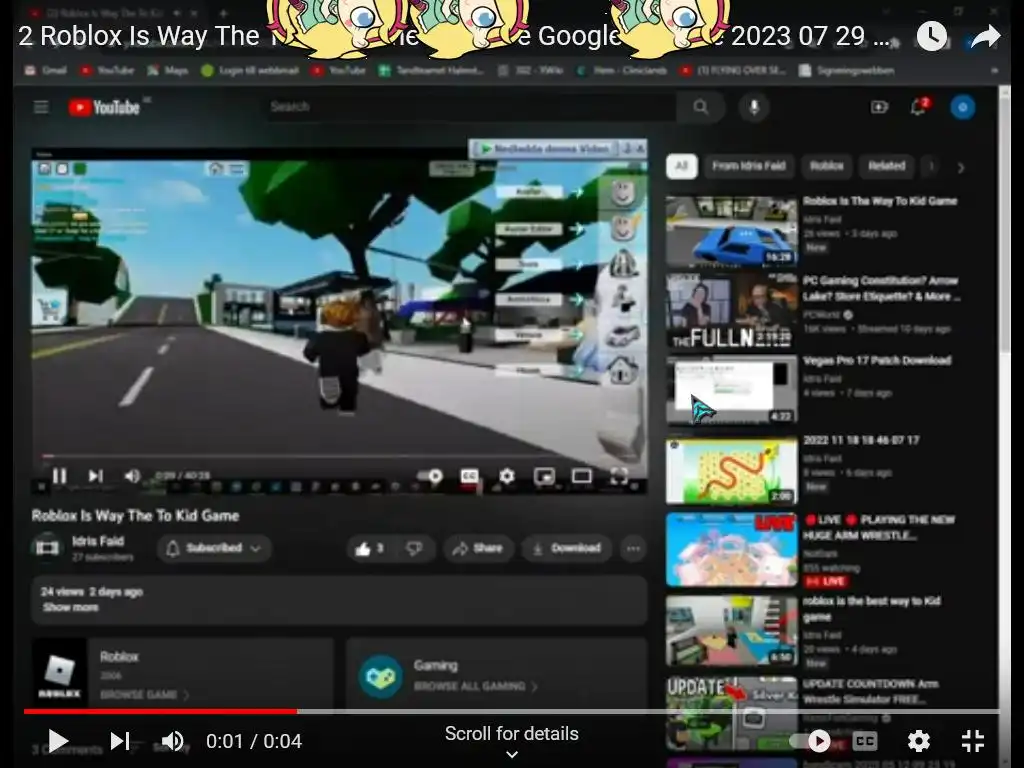Viewport: 1024px width, 768px height.
Task: Click the Roblox shopping cart icon in the game
Action: click(51, 310)
